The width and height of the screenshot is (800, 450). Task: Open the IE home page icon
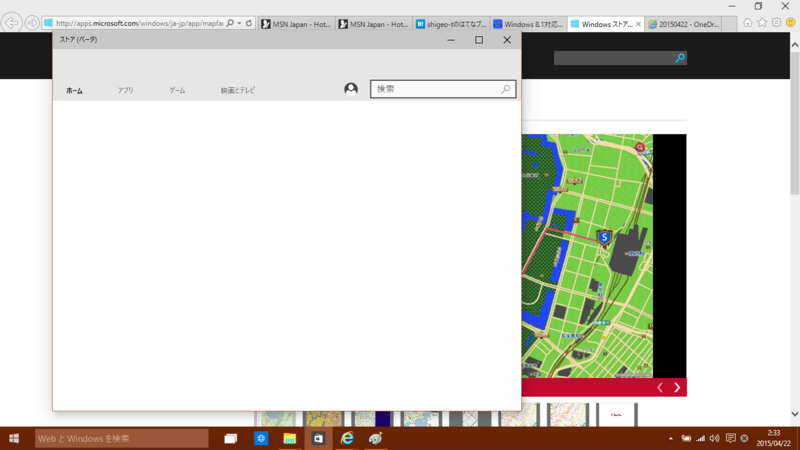(x=747, y=23)
